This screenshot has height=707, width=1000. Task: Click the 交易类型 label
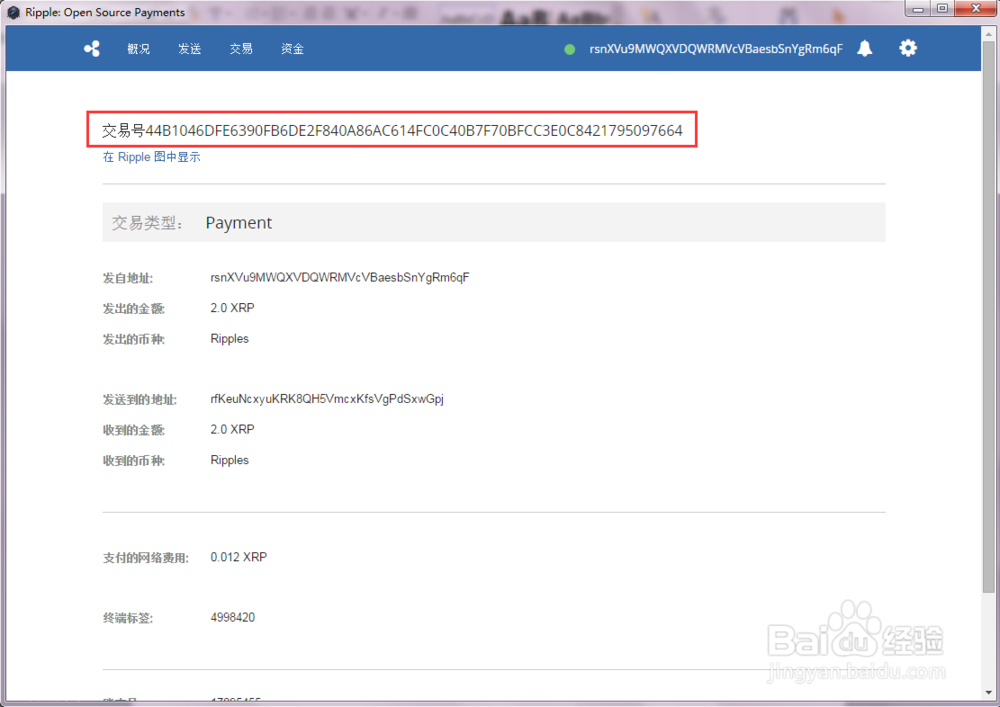coord(148,222)
